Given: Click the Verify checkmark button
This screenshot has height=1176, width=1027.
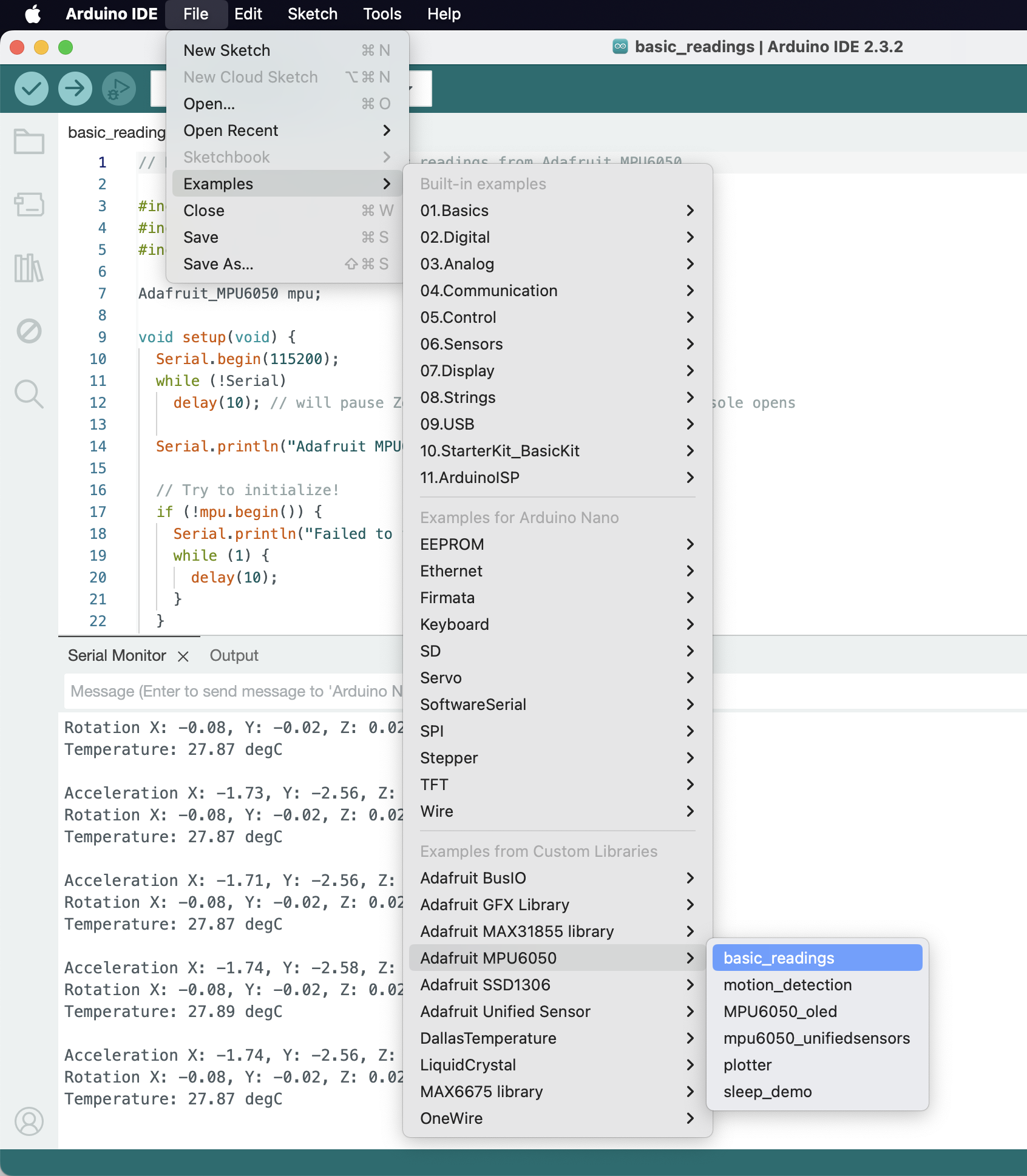Looking at the screenshot, I should click(x=32, y=89).
